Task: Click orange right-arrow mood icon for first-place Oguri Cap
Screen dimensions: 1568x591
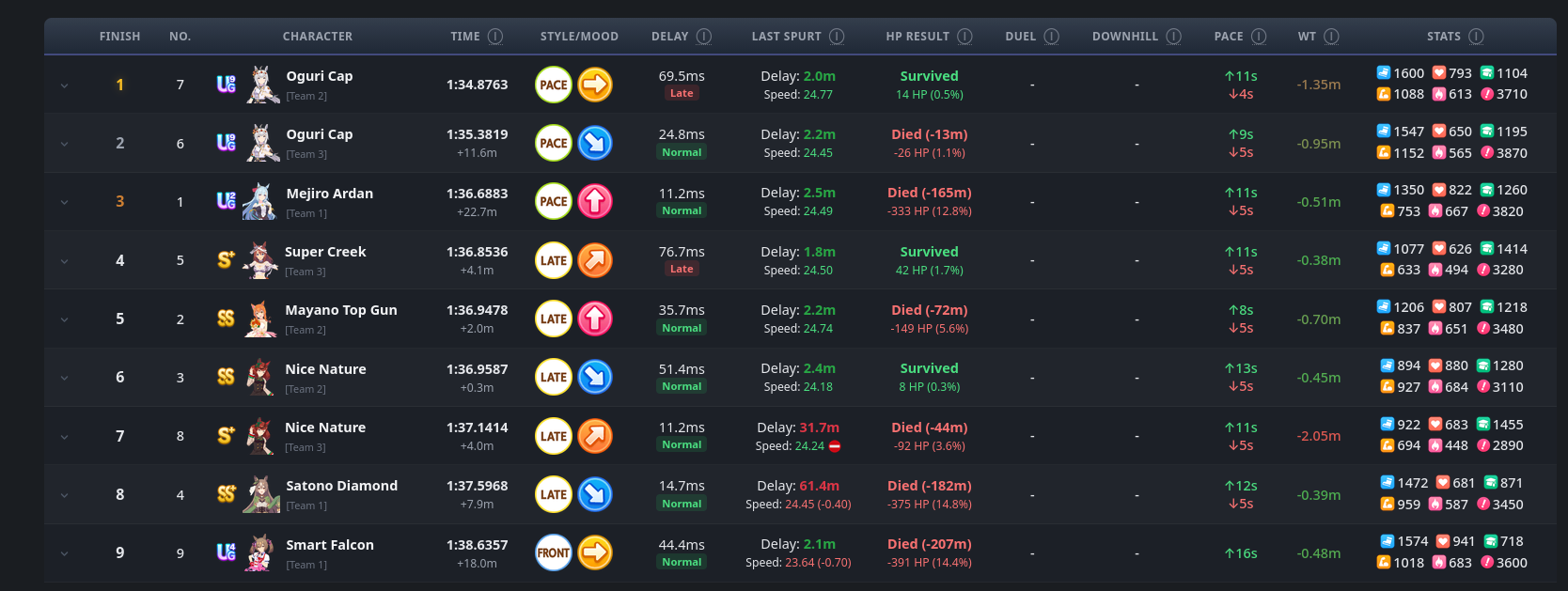Action: (595, 85)
